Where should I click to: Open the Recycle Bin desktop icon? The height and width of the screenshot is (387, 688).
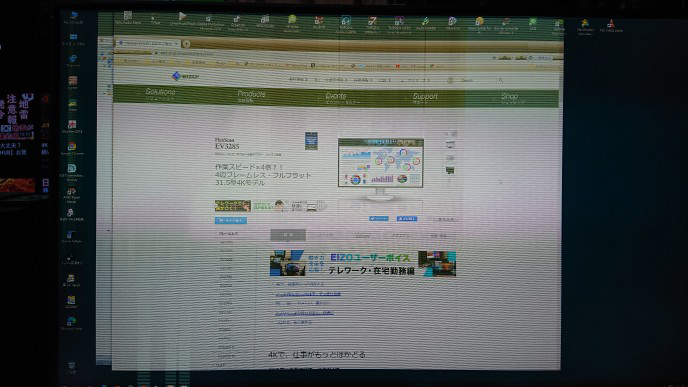[72, 367]
